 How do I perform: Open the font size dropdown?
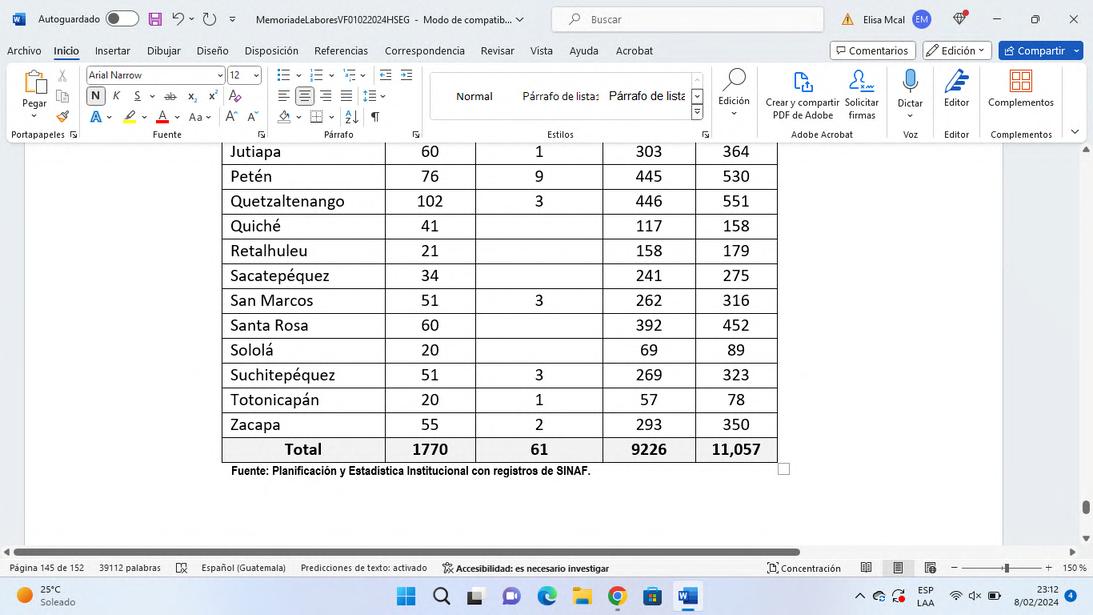click(x=257, y=75)
